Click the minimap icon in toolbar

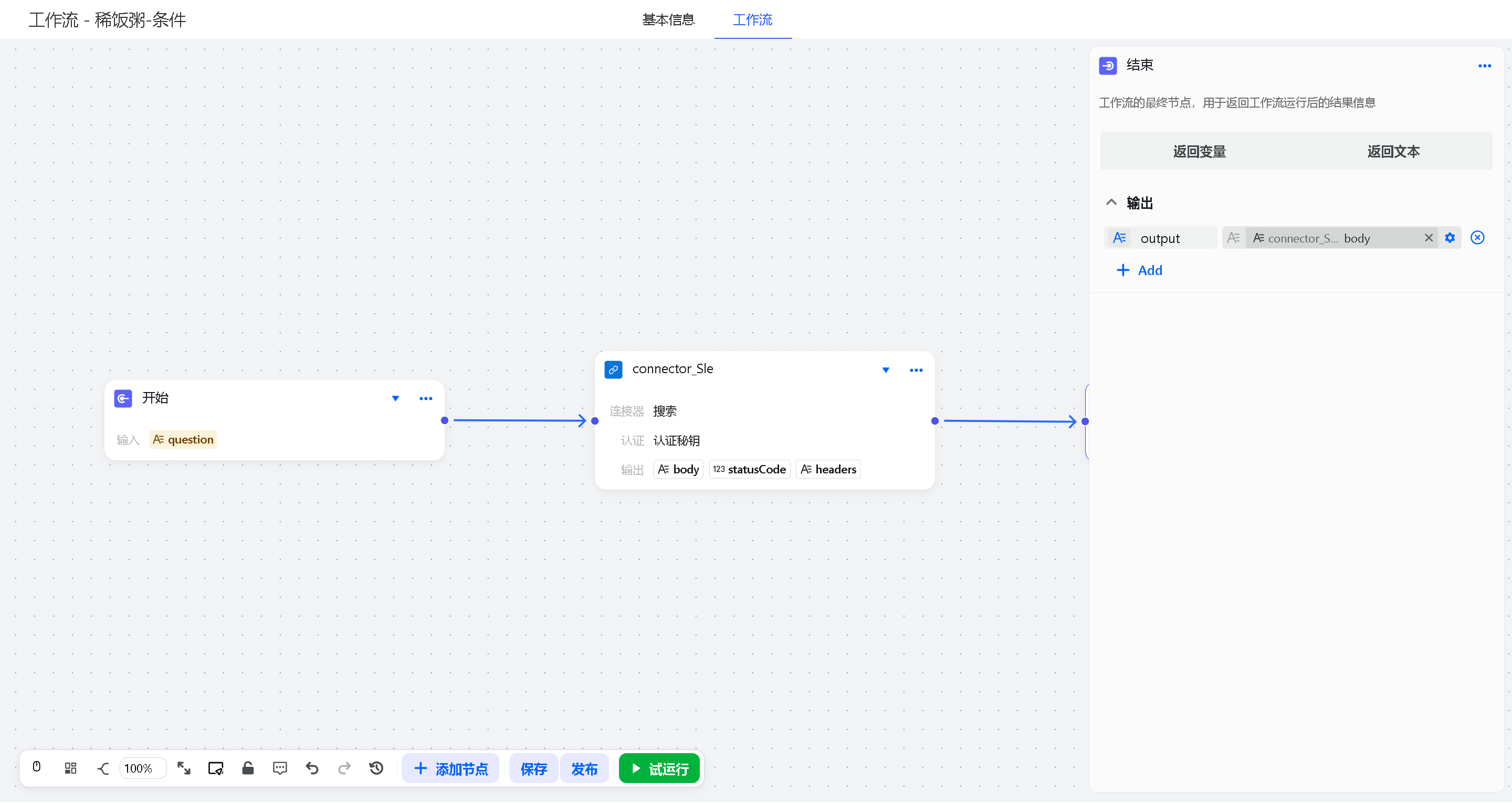point(215,768)
